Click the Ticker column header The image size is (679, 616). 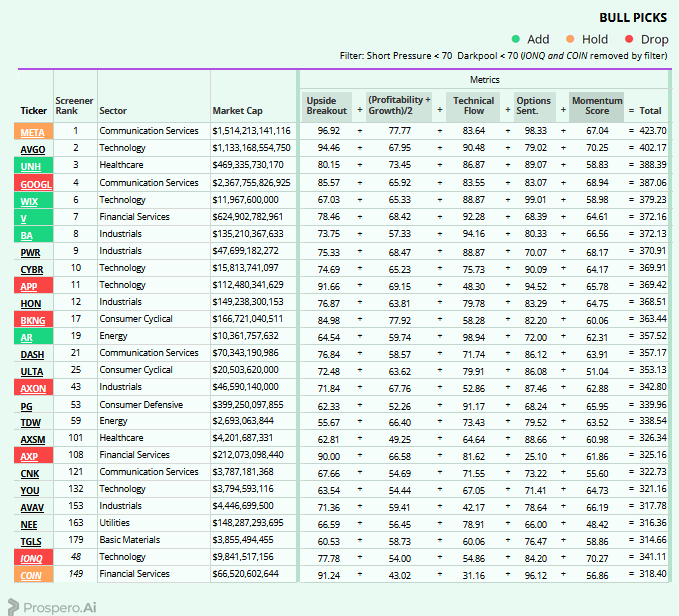tap(33, 110)
